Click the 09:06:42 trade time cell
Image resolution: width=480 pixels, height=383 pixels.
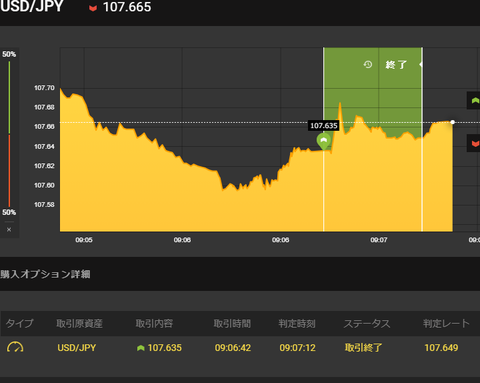click(x=233, y=348)
